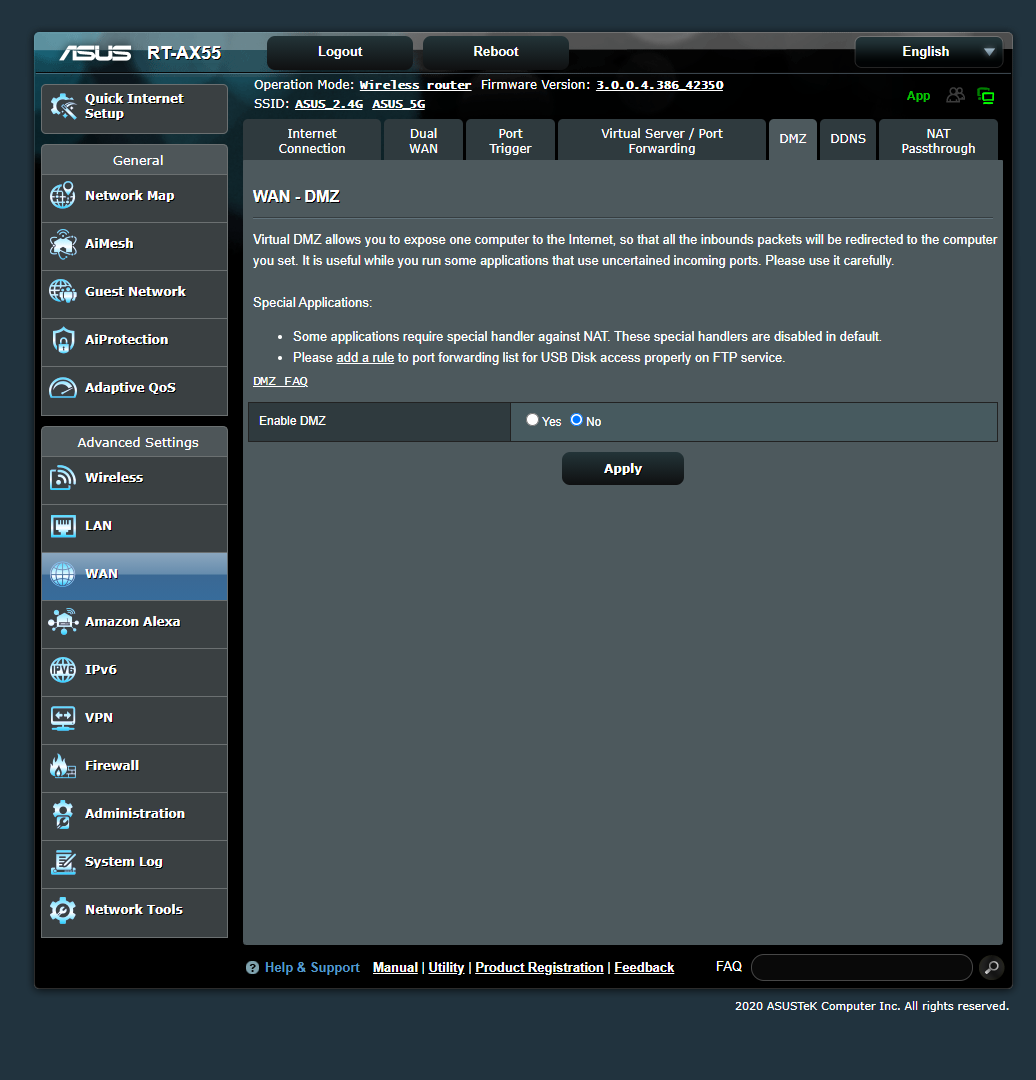Click the ASUS logo
Screen dimensions: 1036x1080
click(x=95, y=53)
